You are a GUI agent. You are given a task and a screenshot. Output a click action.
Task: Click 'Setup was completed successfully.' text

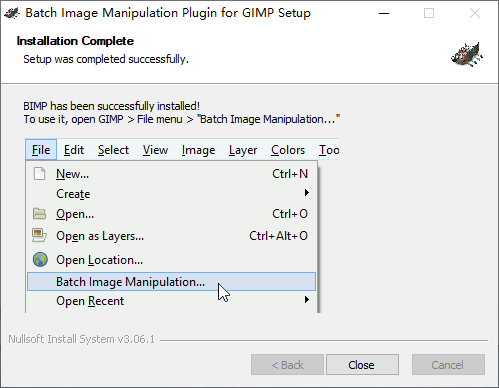coord(106,59)
